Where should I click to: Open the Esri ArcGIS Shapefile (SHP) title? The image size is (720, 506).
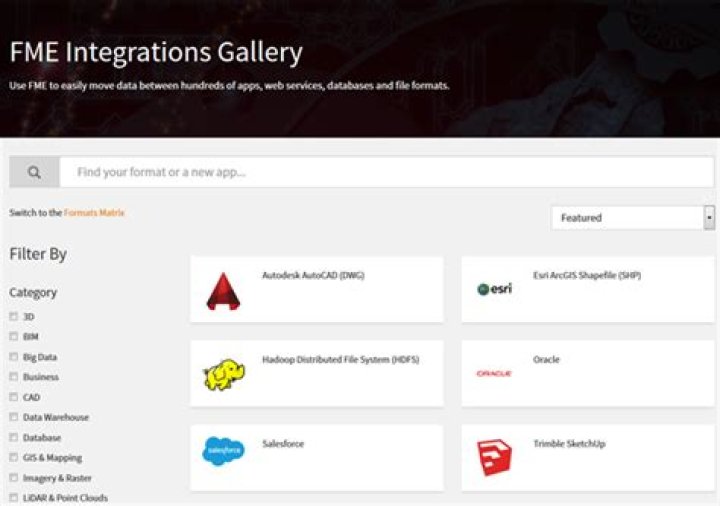[587, 275]
